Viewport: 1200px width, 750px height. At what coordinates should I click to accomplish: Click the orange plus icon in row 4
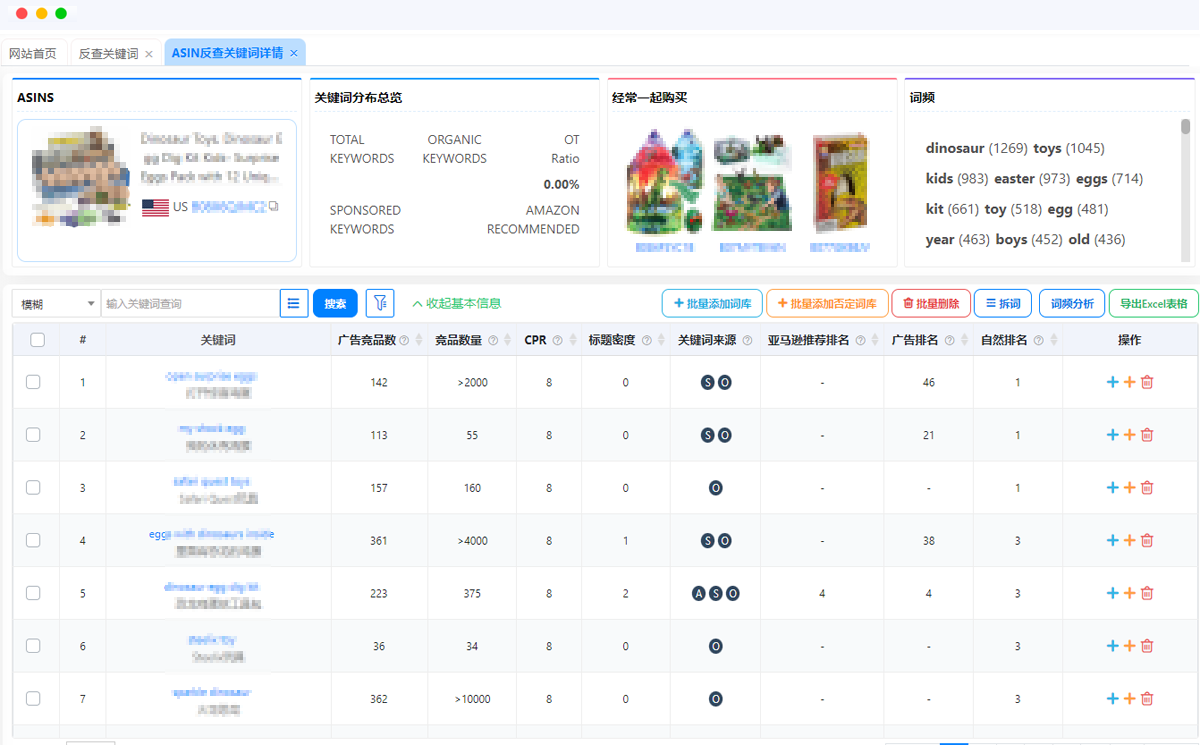(1130, 540)
